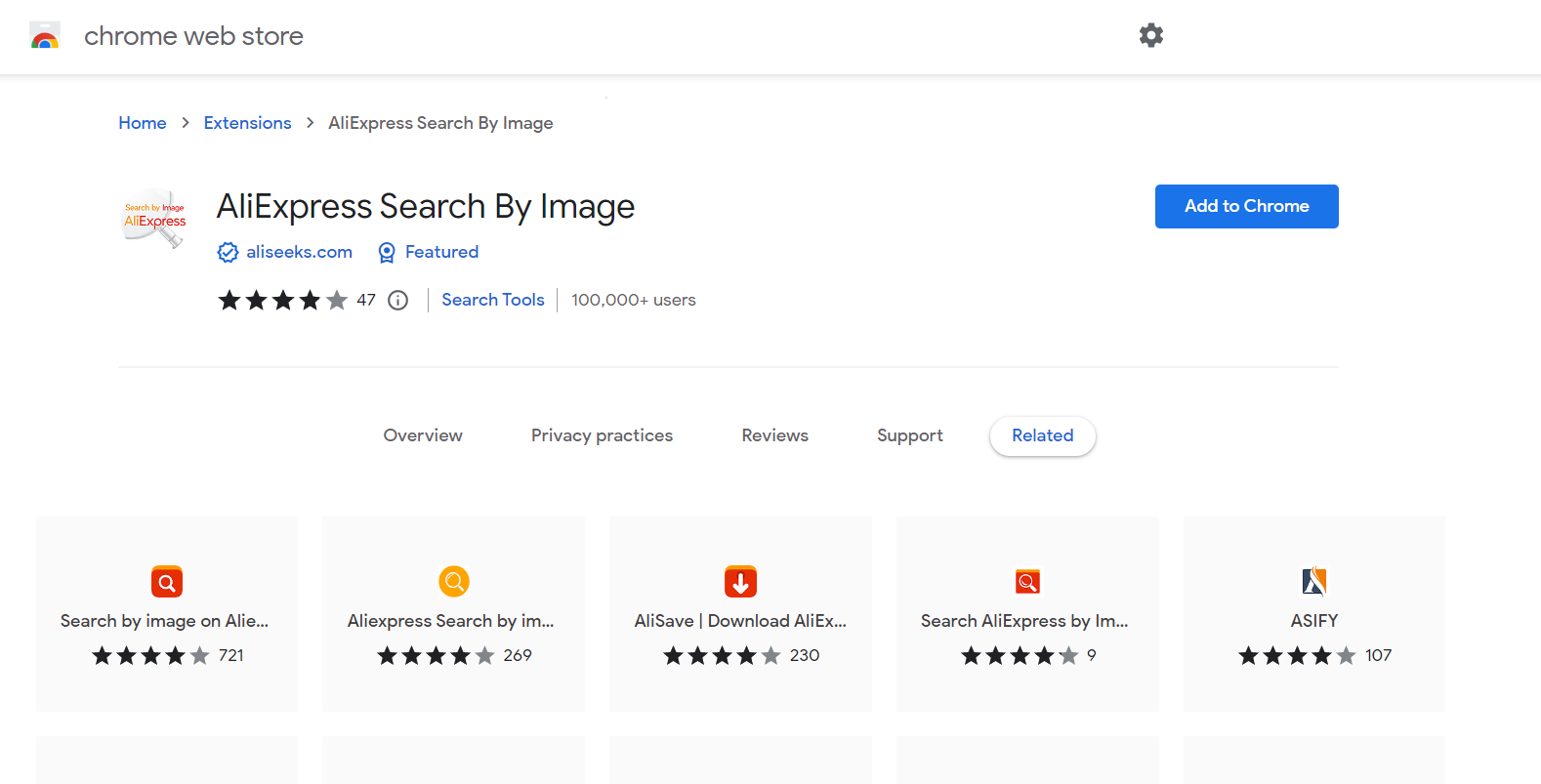The image size is (1541, 784).
Task: Click the AliSave red download arrow icon
Action: [x=740, y=581]
